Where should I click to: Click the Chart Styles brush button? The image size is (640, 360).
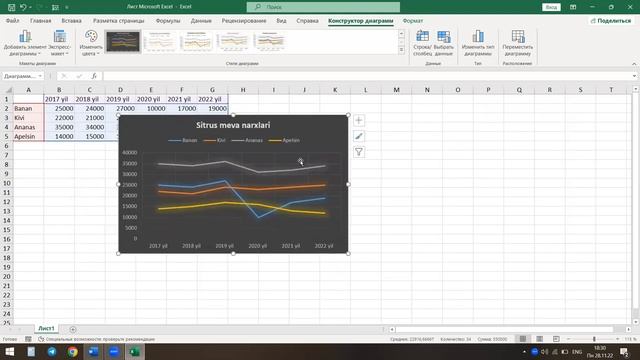[x=359, y=136]
